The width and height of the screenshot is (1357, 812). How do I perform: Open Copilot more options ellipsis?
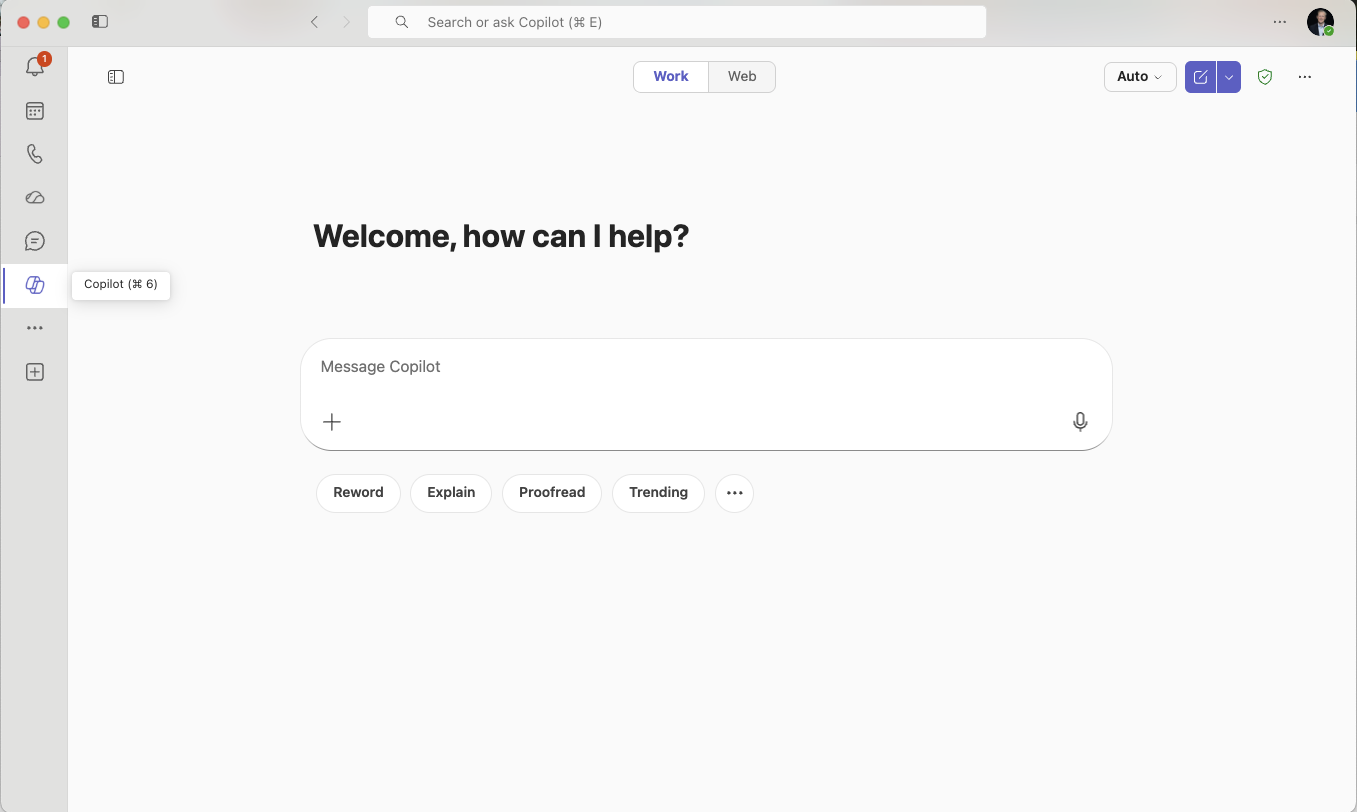click(1305, 77)
